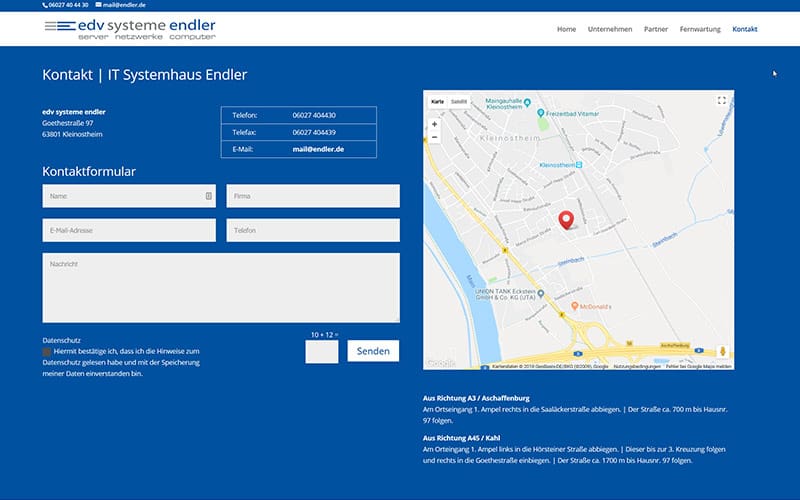The height and width of the screenshot is (500, 800).
Task: Click the Kontaktformular heading
Action: [x=89, y=171]
